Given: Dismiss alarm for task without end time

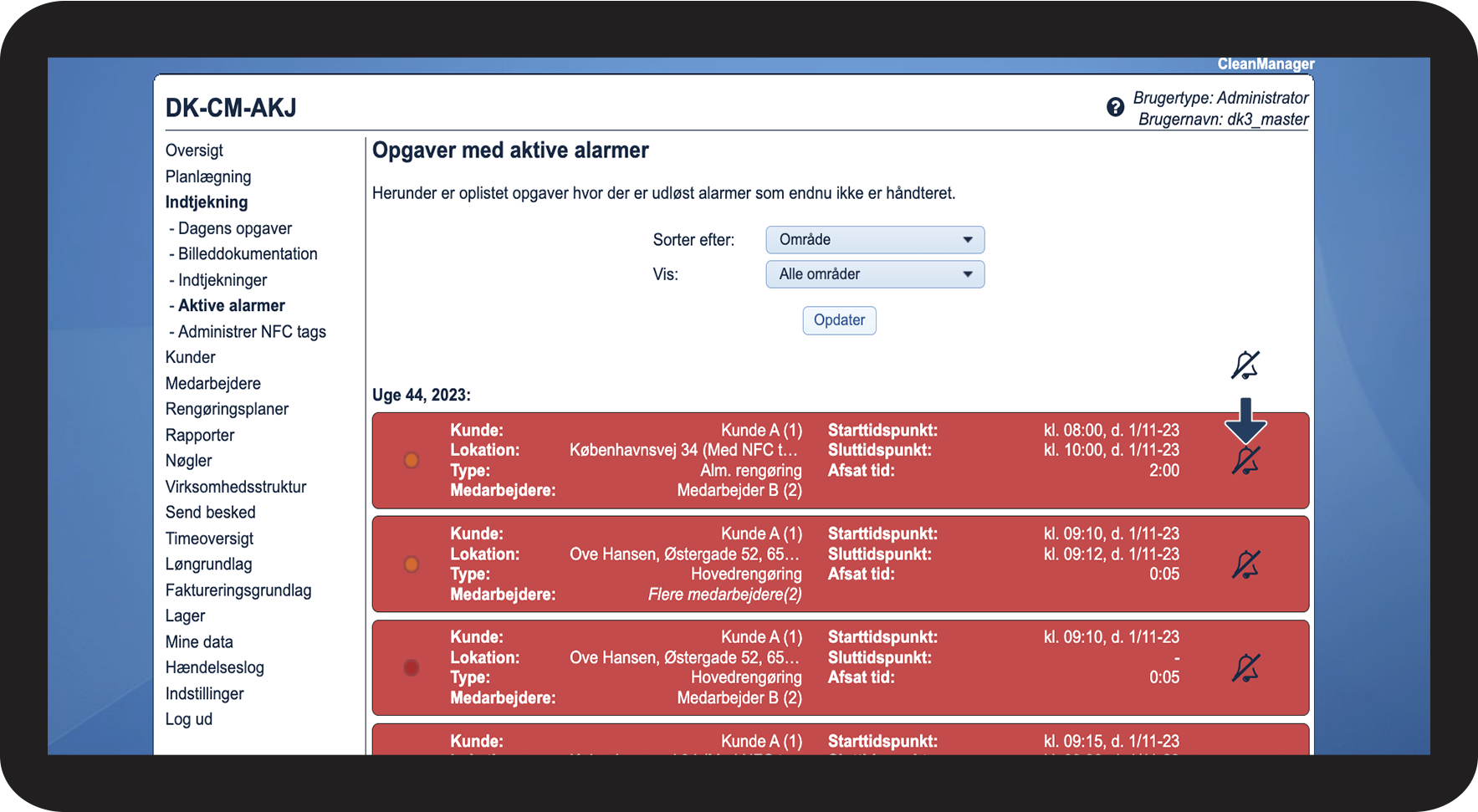Looking at the screenshot, I should (1245, 668).
